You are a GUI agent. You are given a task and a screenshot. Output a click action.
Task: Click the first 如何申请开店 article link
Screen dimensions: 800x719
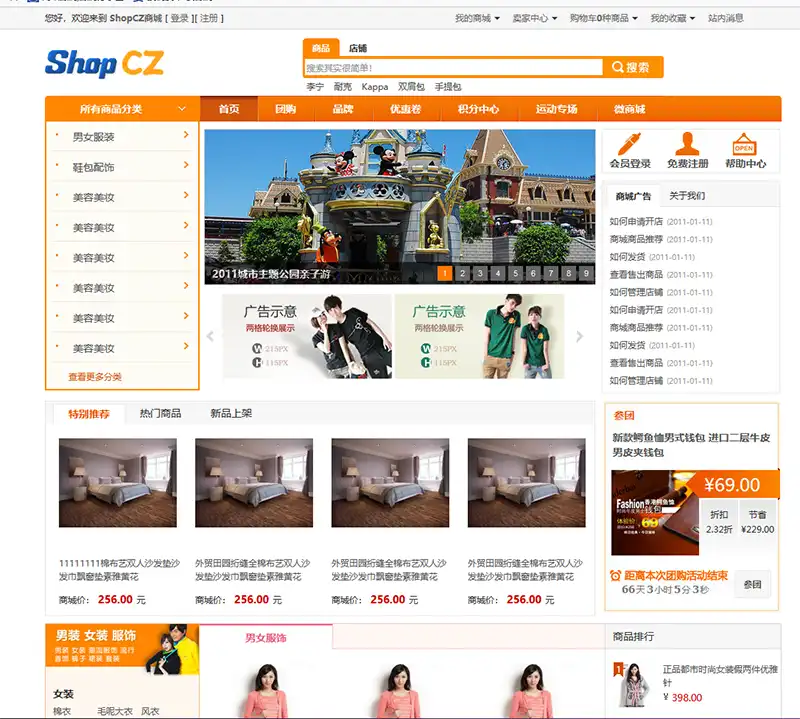tap(636, 221)
